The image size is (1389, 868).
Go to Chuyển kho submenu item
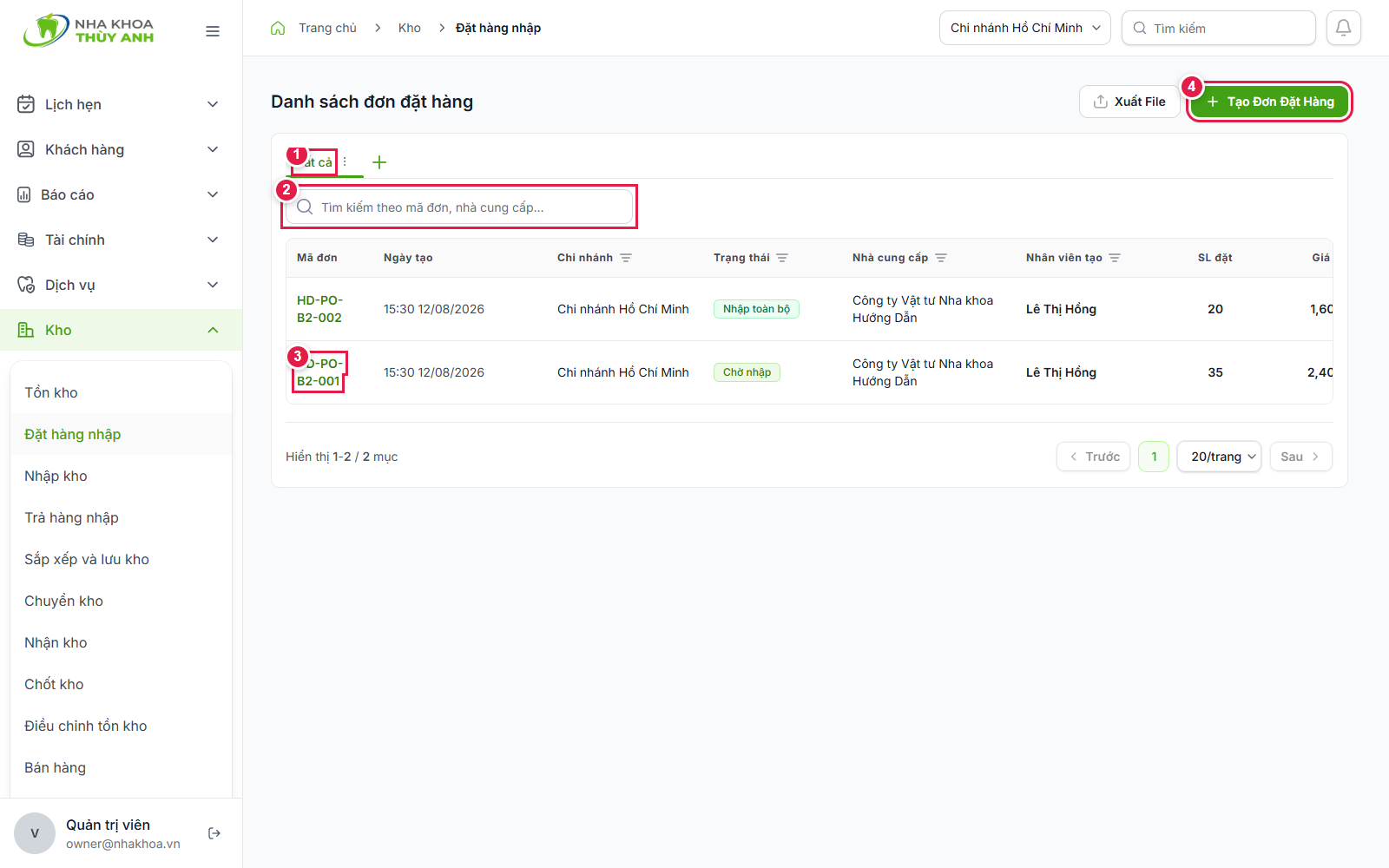(x=63, y=601)
